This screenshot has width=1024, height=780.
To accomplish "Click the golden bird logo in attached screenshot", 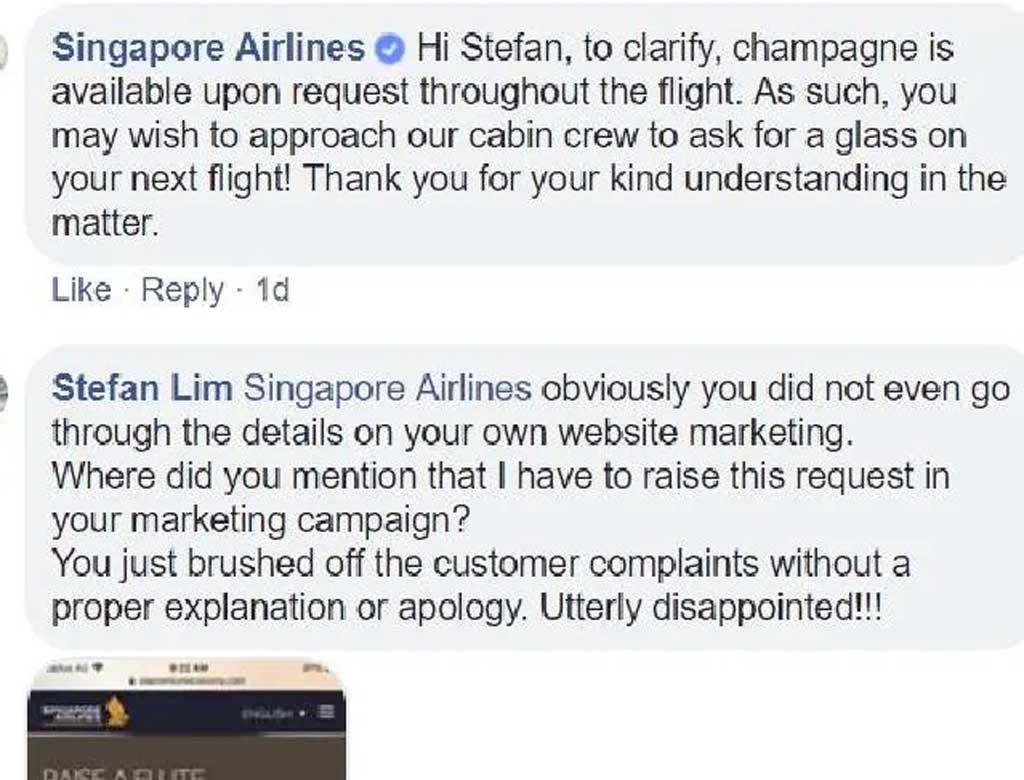I will click(x=118, y=711).
